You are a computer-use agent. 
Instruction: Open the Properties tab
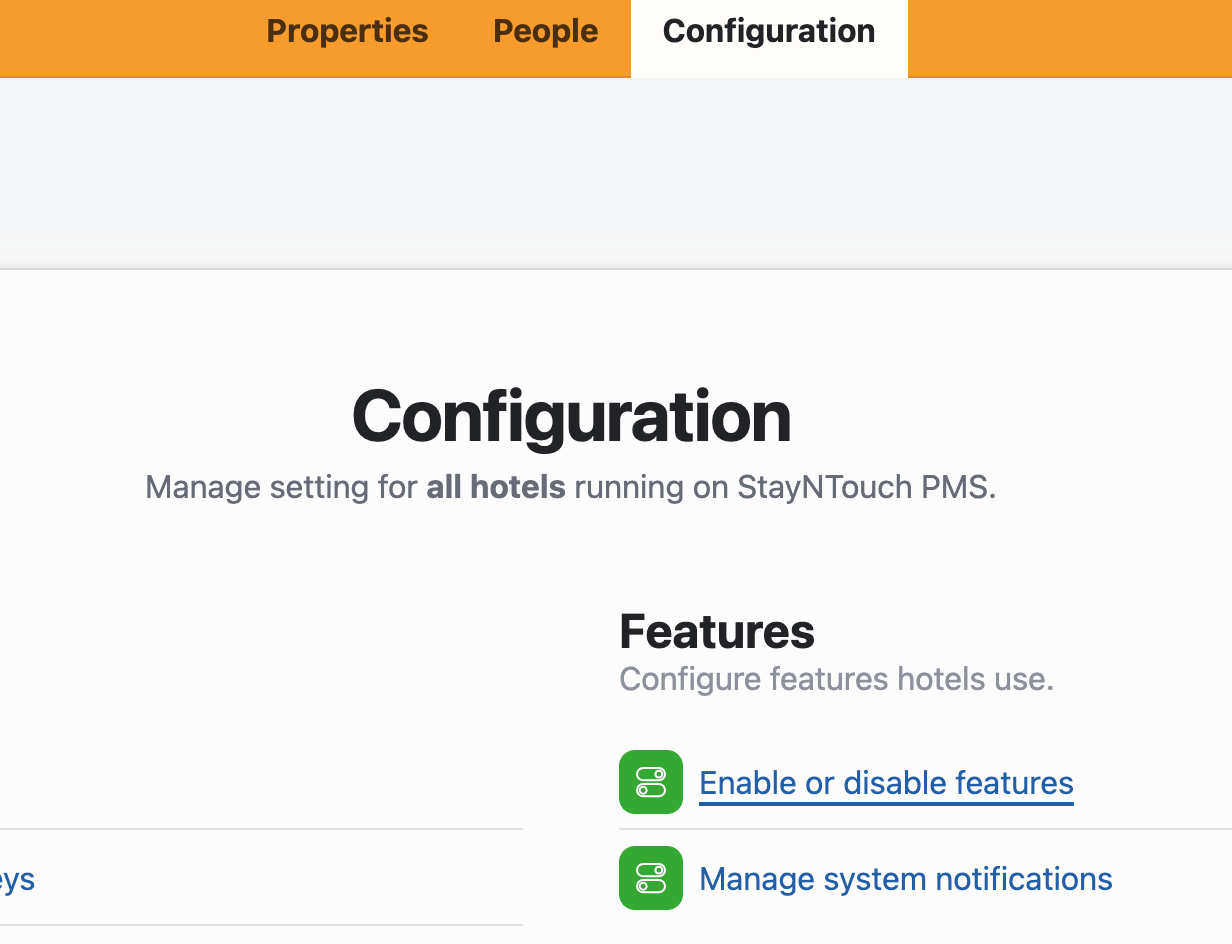pyautogui.click(x=347, y=32)
